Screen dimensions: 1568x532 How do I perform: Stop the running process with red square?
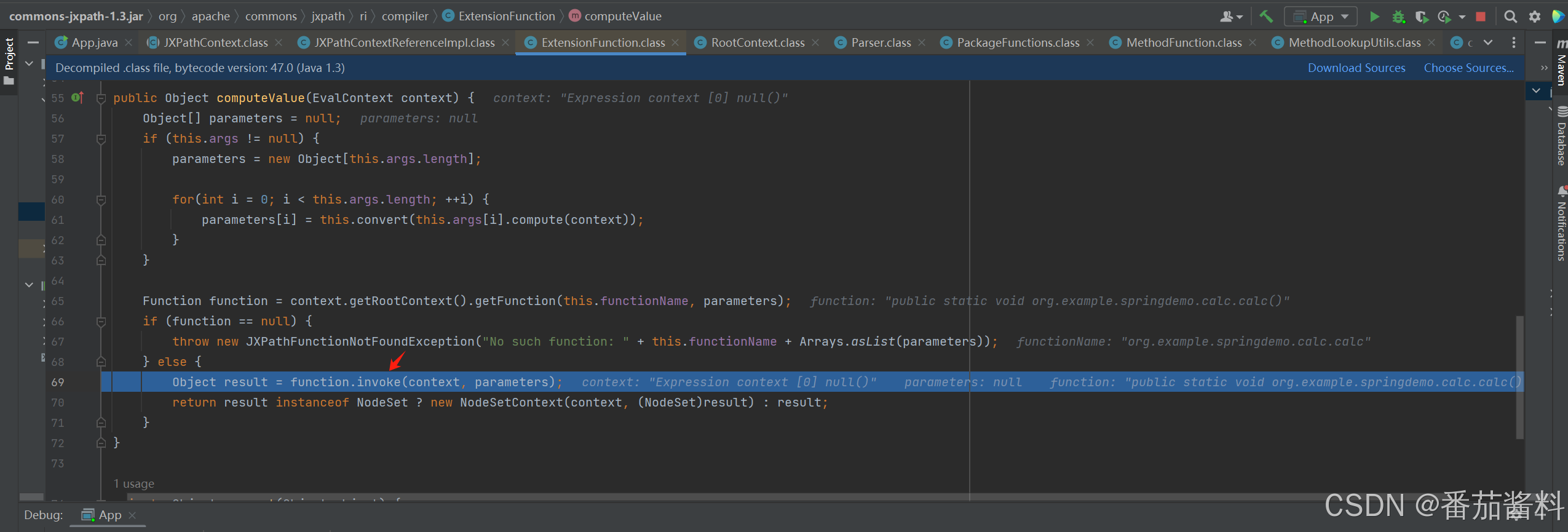click(x=1481, y=17)
